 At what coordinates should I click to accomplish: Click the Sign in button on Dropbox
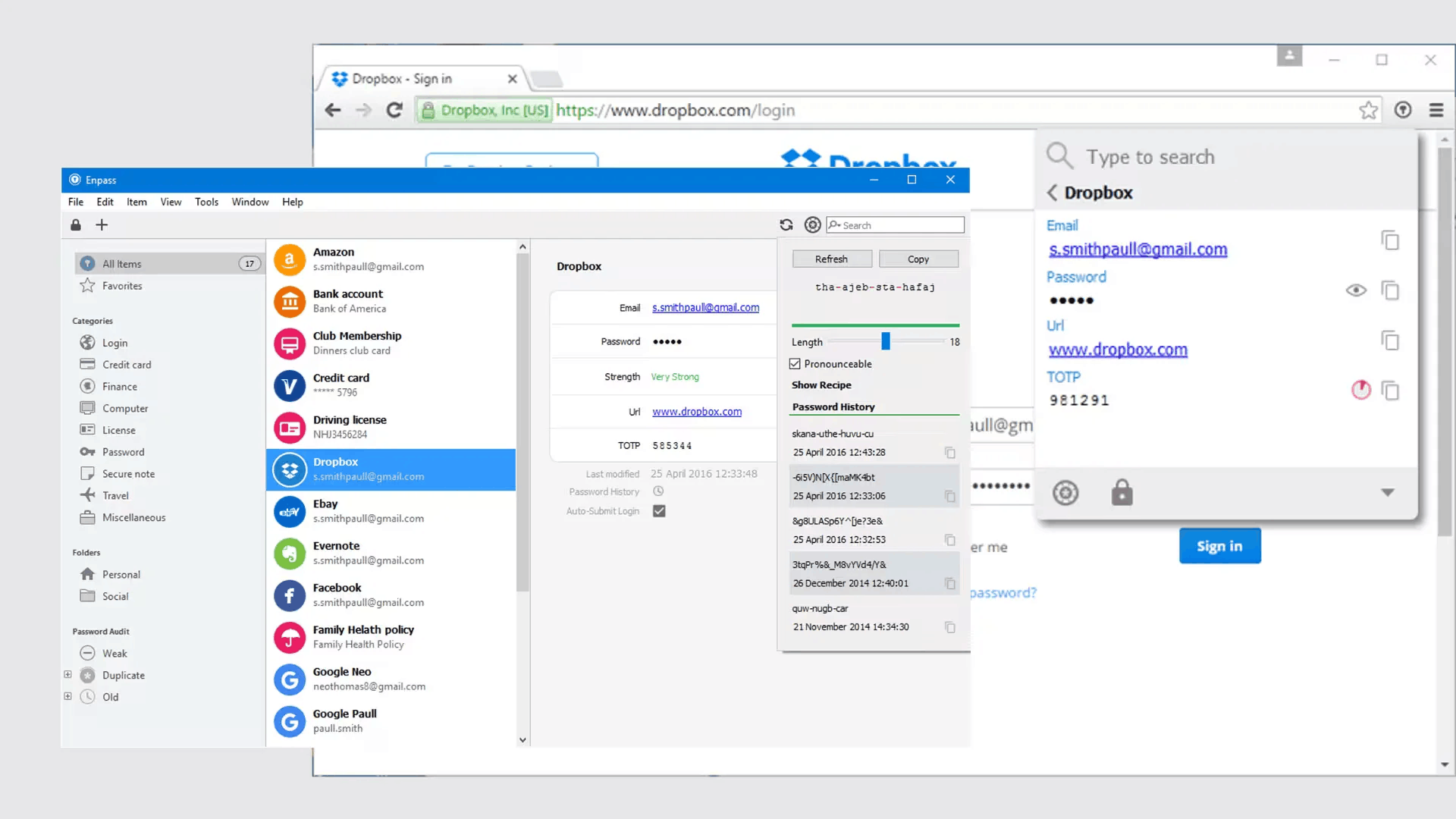click(1219, 545)
